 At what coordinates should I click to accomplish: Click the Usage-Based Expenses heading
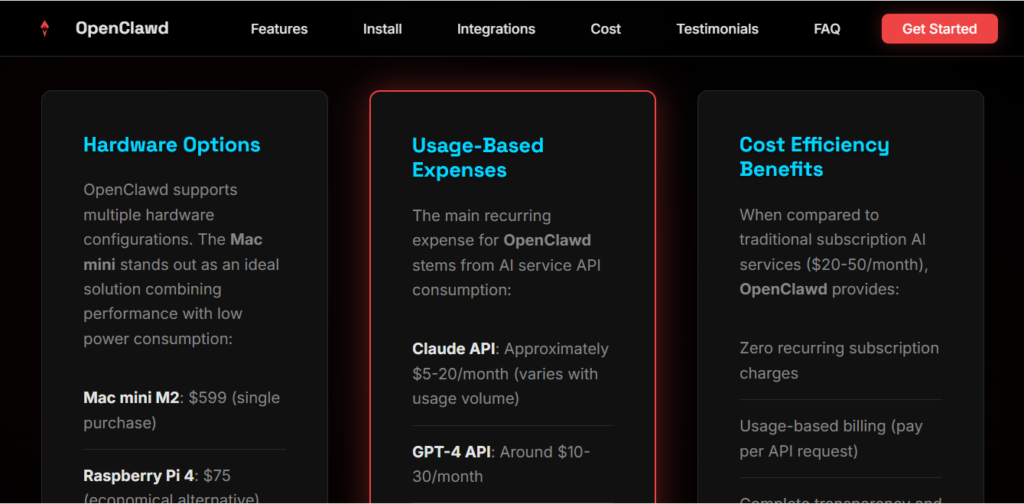[x=477, y=158]
